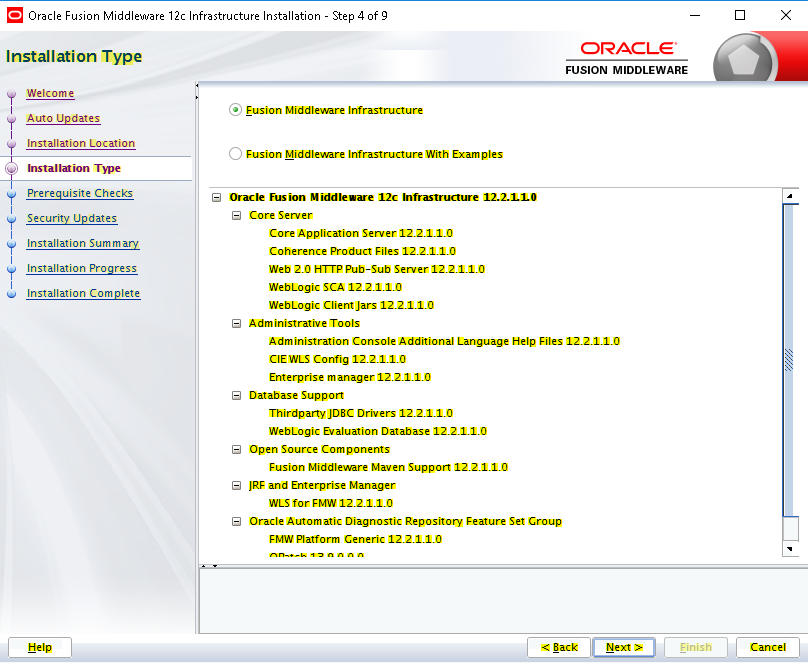Click the Prerequisite Checks step bullet icon
The image size is (808, 663).
point(11,194)
